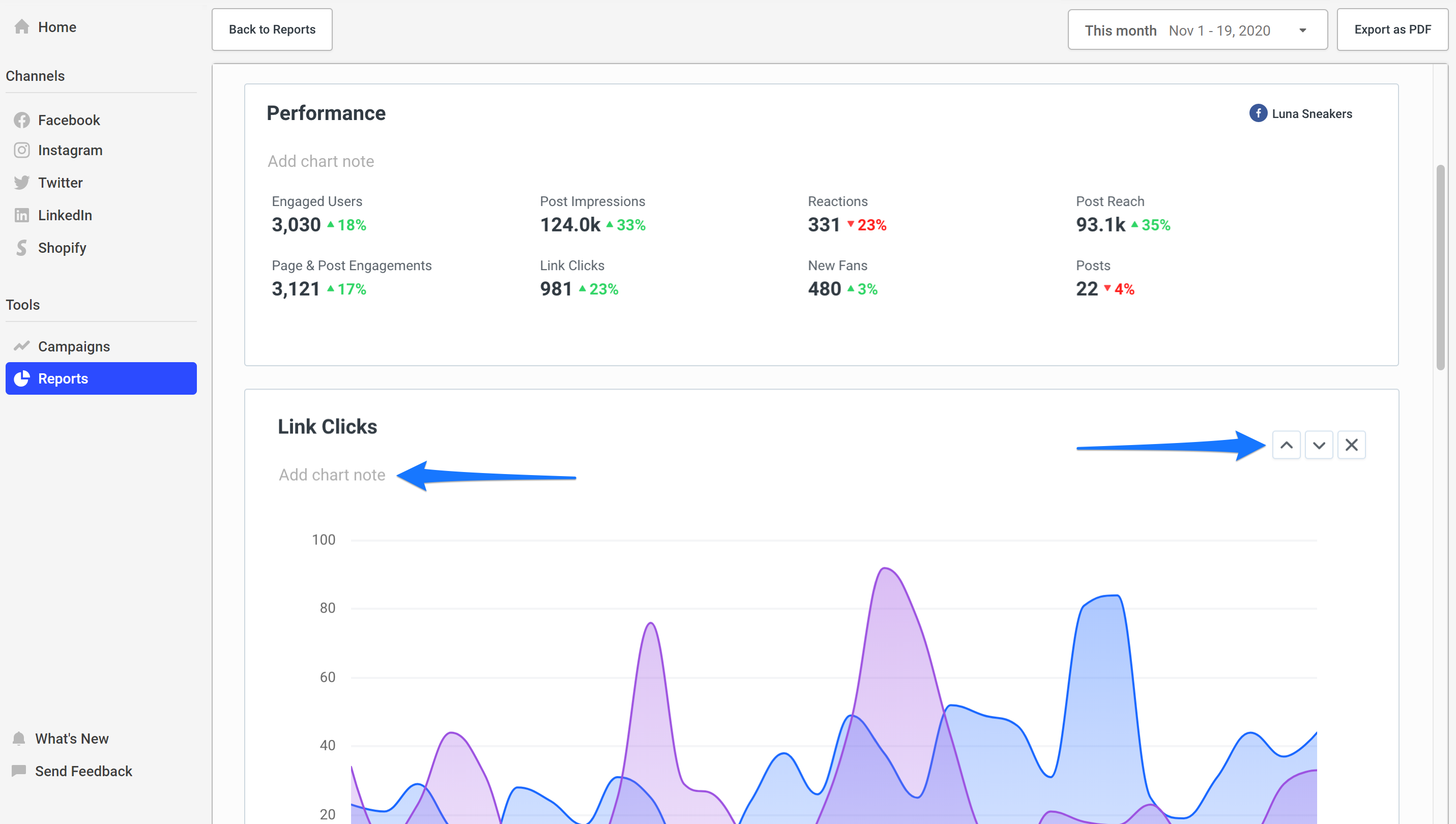
Task: Click the Back to Reports button
Action: click(x=272, y=30)
